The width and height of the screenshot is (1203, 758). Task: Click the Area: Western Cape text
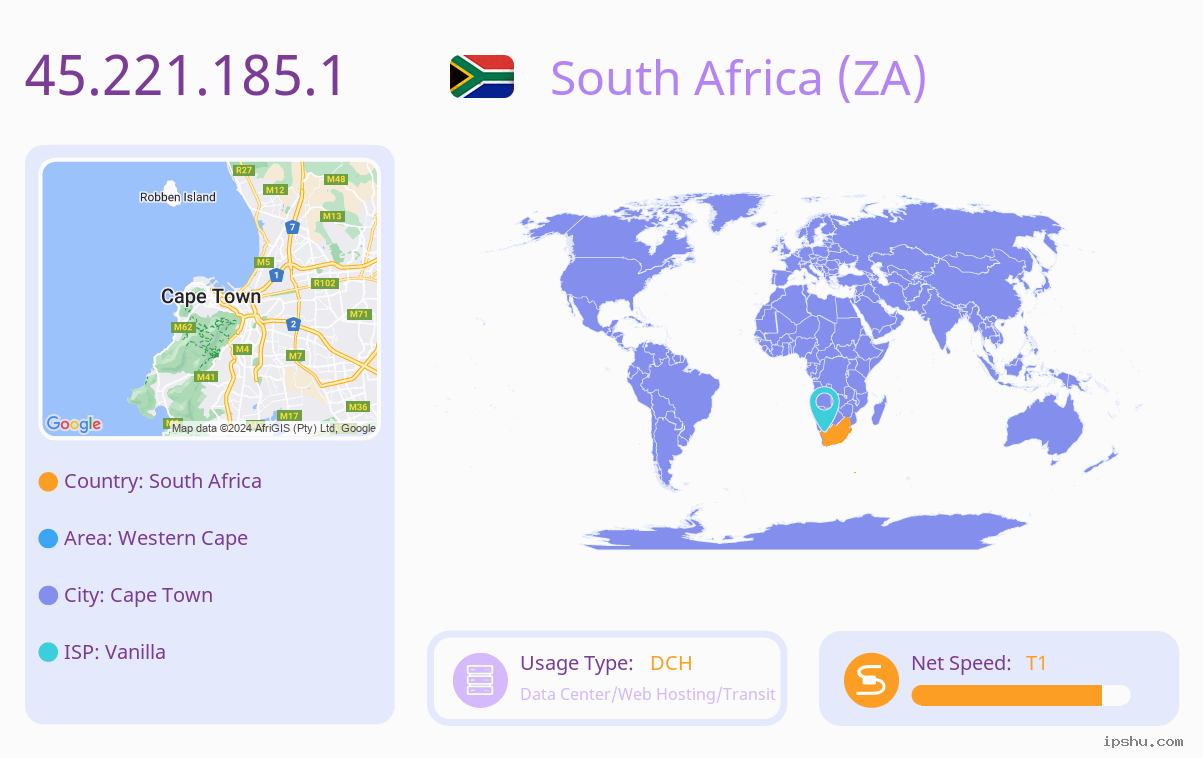click(156, 538)
